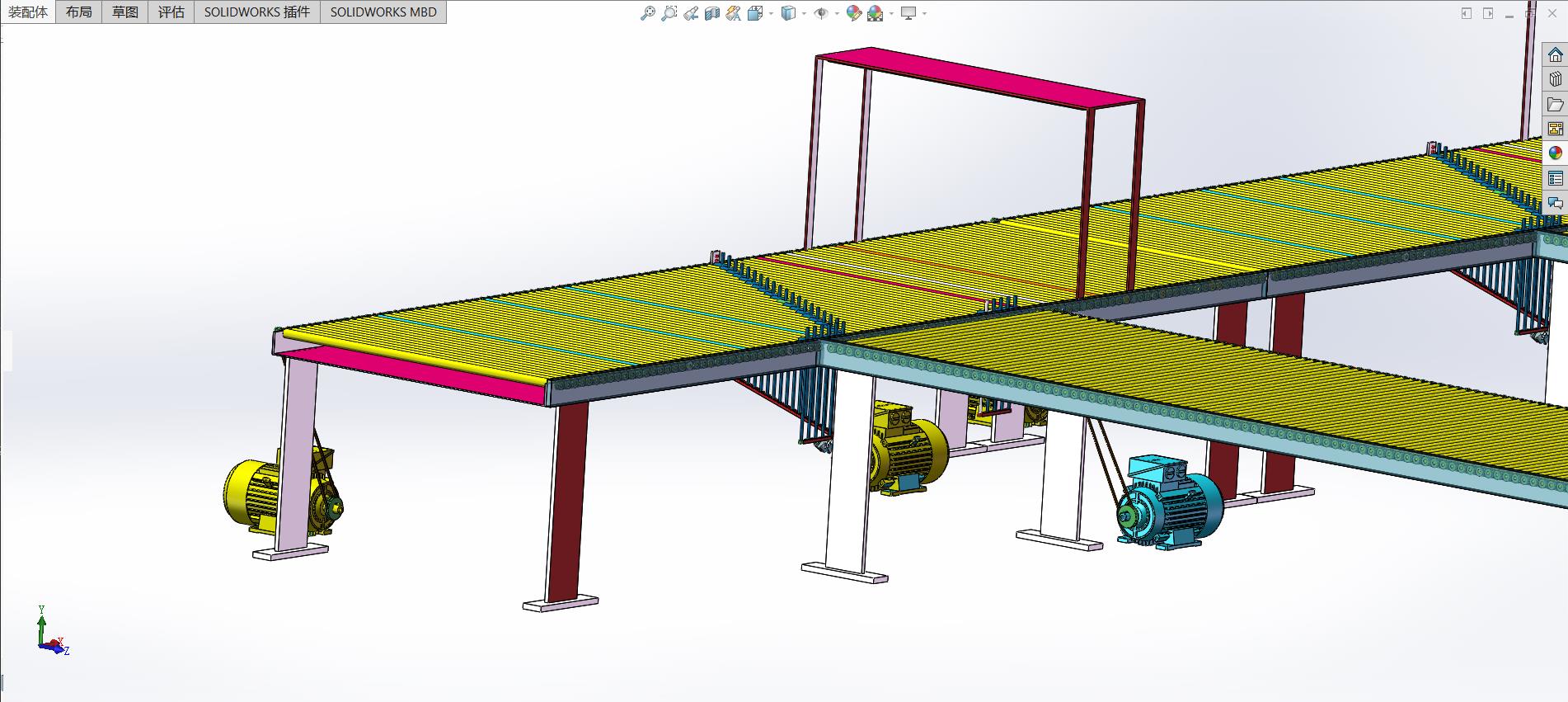
Task: Open the Dynamic Annotation Views tool
Action: [x=734, y=13]
